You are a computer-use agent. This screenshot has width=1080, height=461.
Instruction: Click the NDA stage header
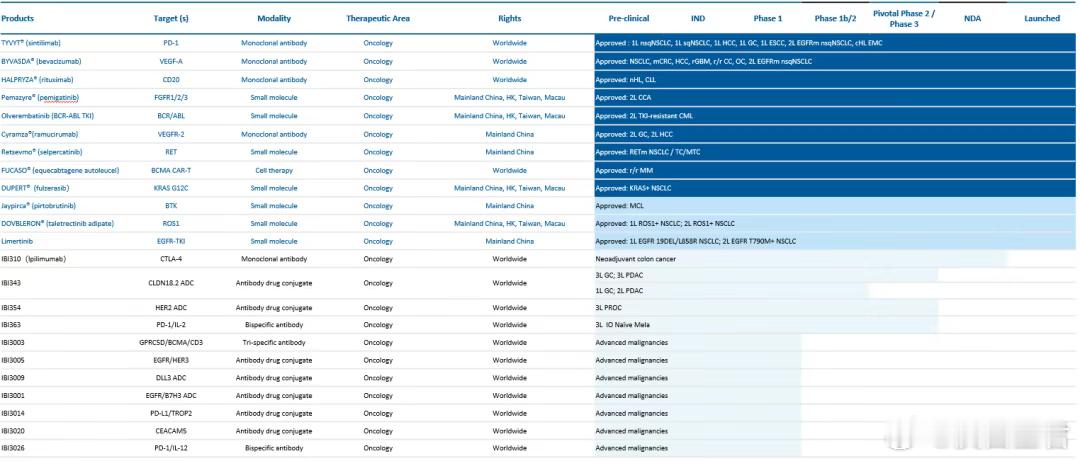click(973, 19)
